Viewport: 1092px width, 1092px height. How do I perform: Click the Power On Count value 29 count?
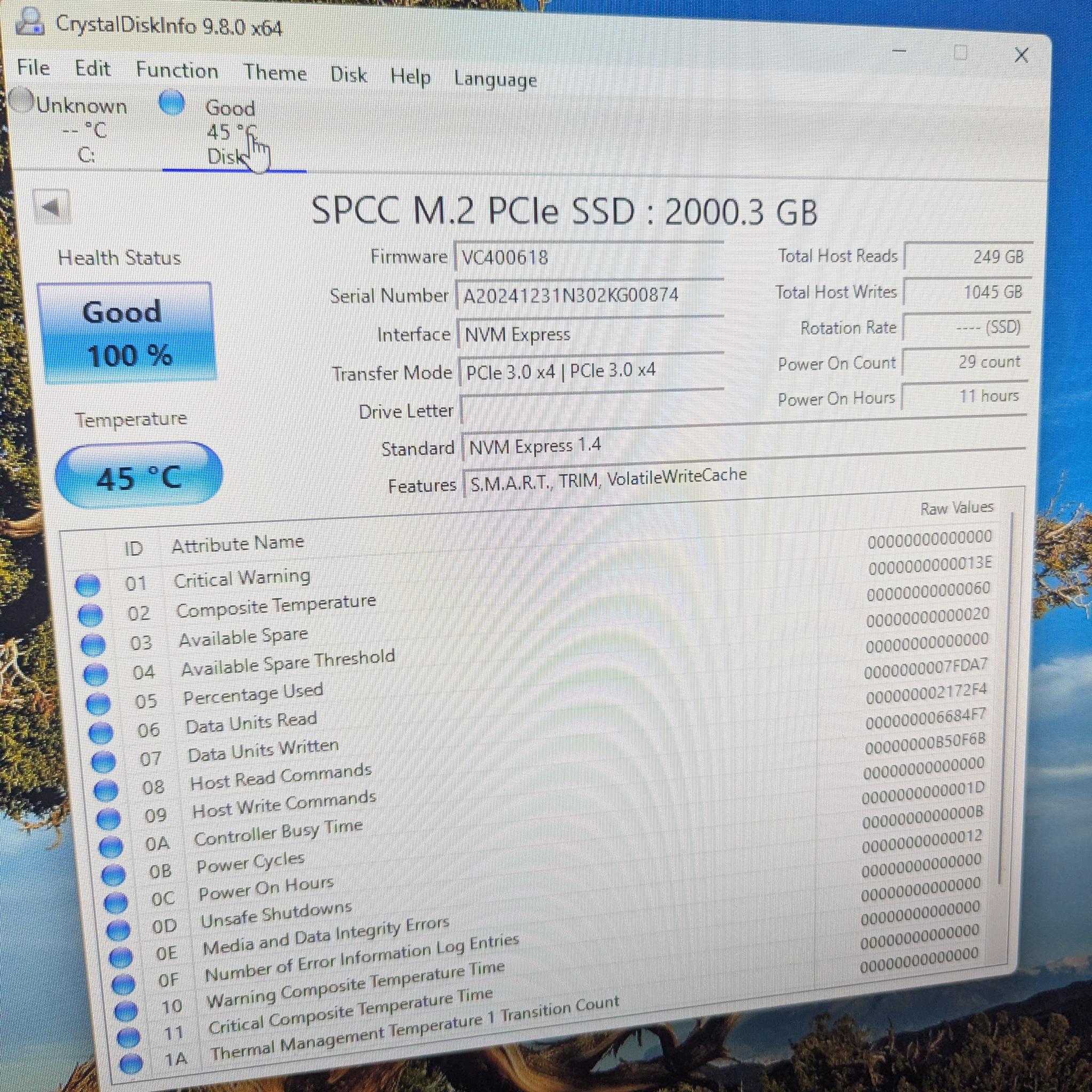[x=966, y=362]
